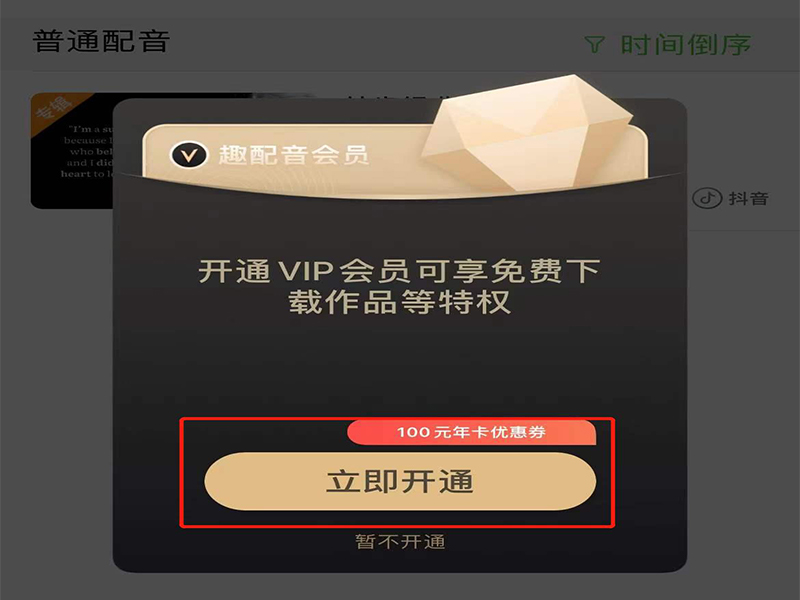
Task: Tap the 载作品等特权 second line of text
Action: pyautogui.click(x=399, y=302)
